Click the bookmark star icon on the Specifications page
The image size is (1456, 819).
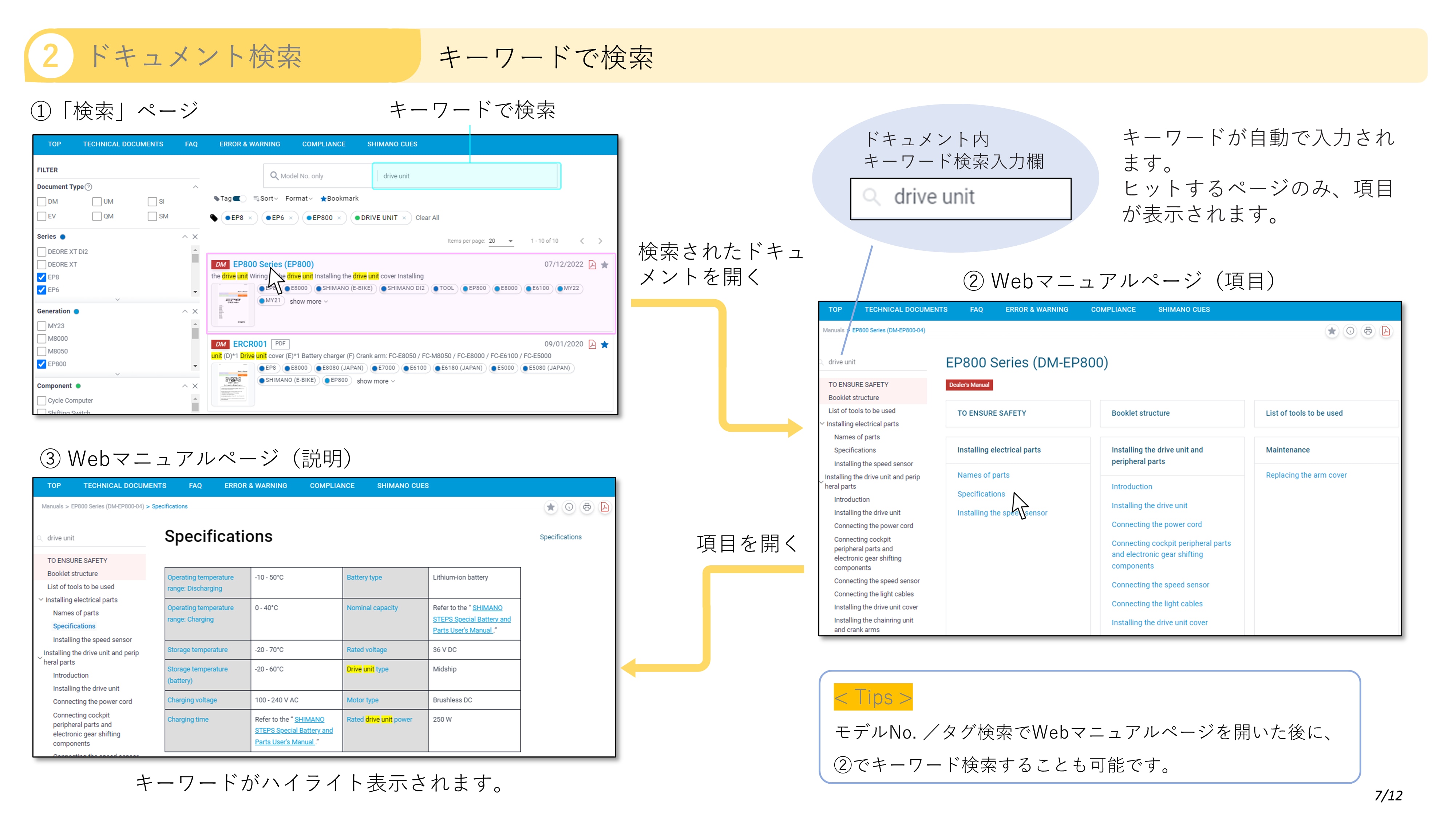[550, 507]
